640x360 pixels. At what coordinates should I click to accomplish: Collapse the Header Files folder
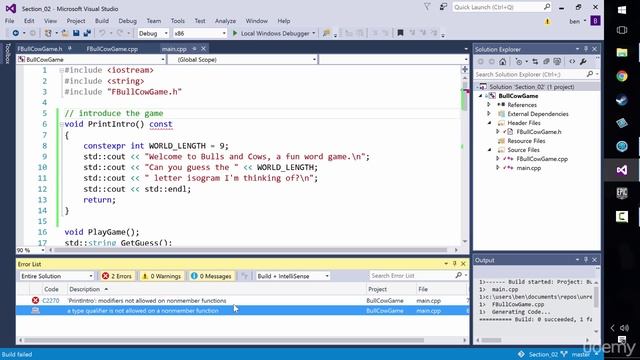(x=489, y=123)
